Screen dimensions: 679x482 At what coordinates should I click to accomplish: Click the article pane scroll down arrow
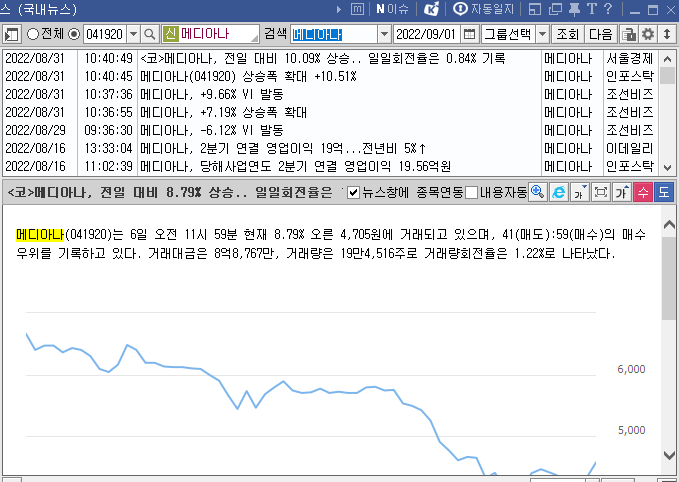[669, 455]
